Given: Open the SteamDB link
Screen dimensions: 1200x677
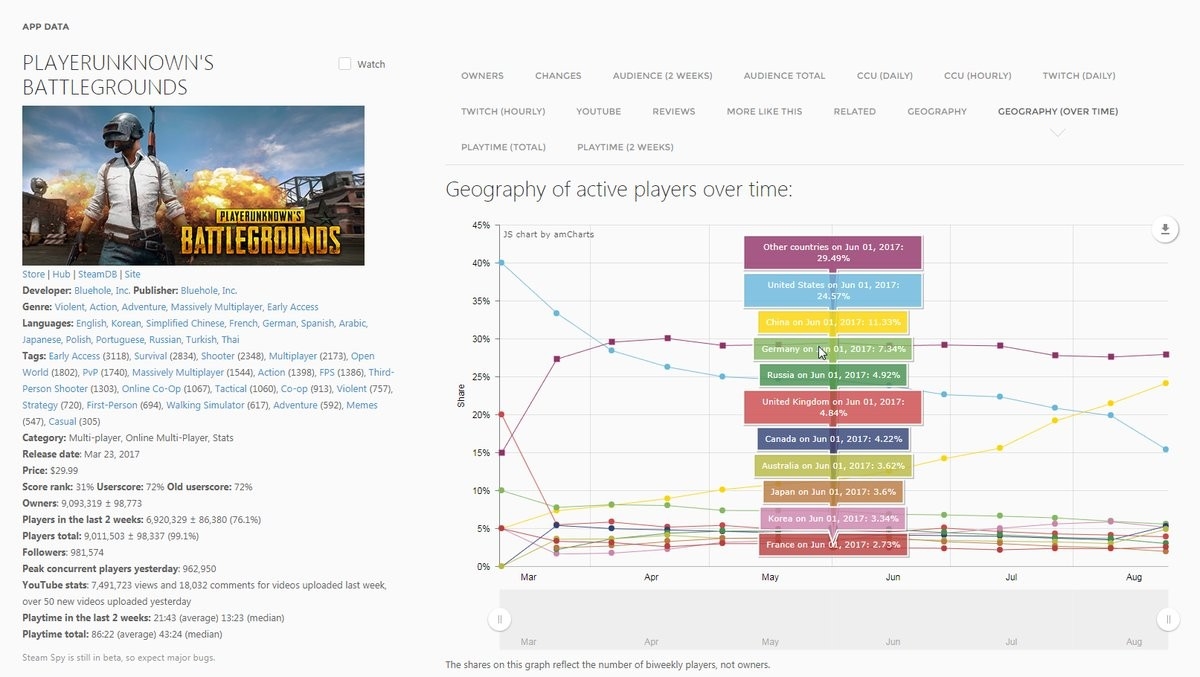Looking at the screenshot, I should tap(99, 274).
